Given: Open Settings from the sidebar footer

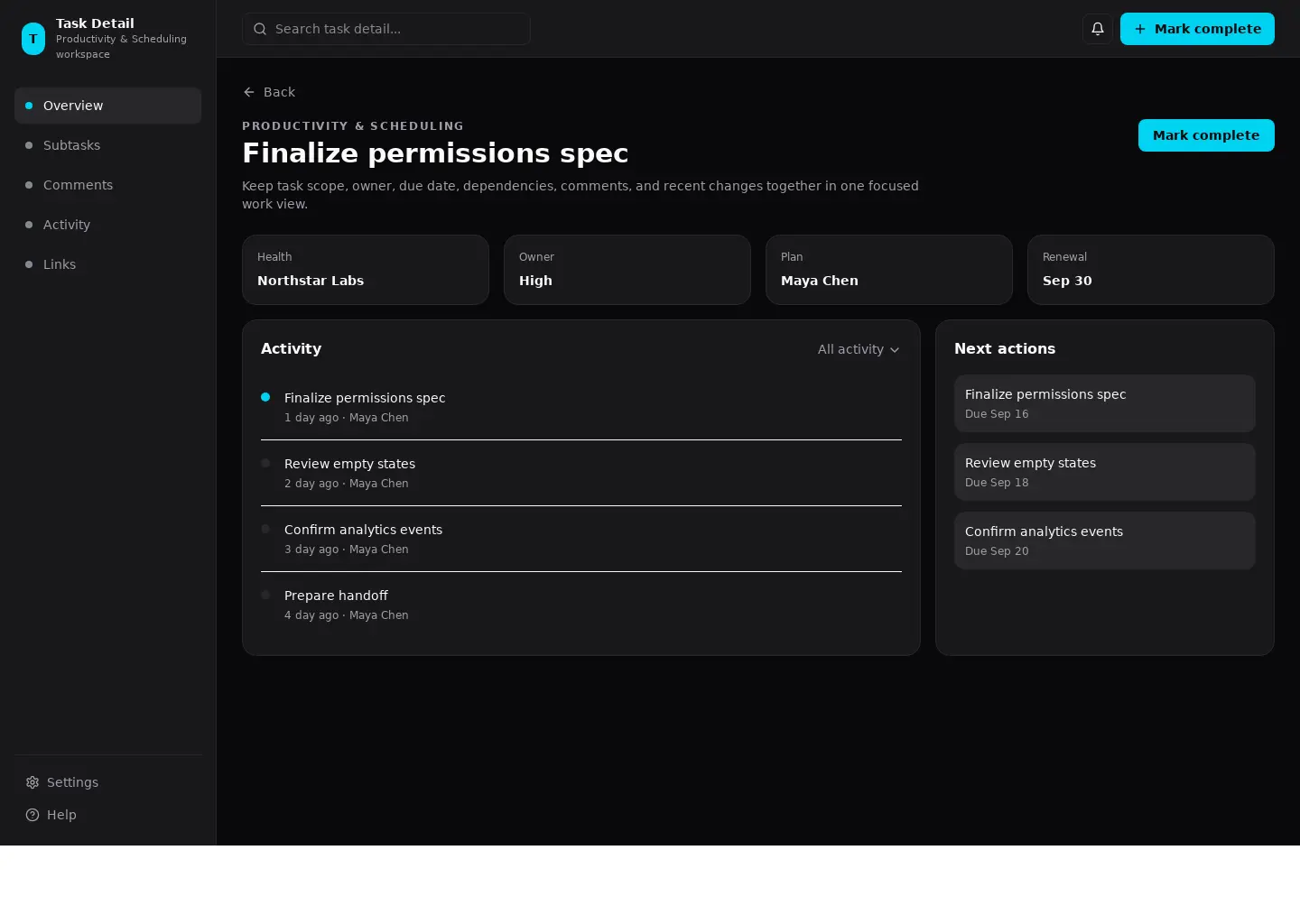Looking at the screenshot, I should coord(108,782).
